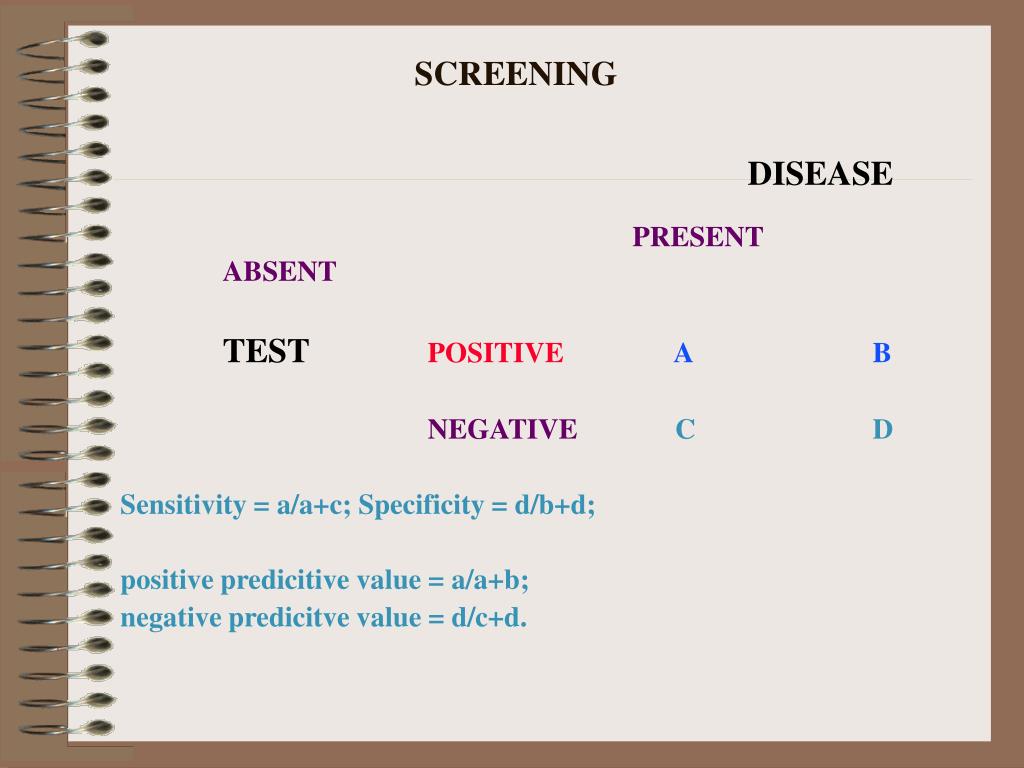
Task: Click the negative predictive value line
Action: point(323,617)
